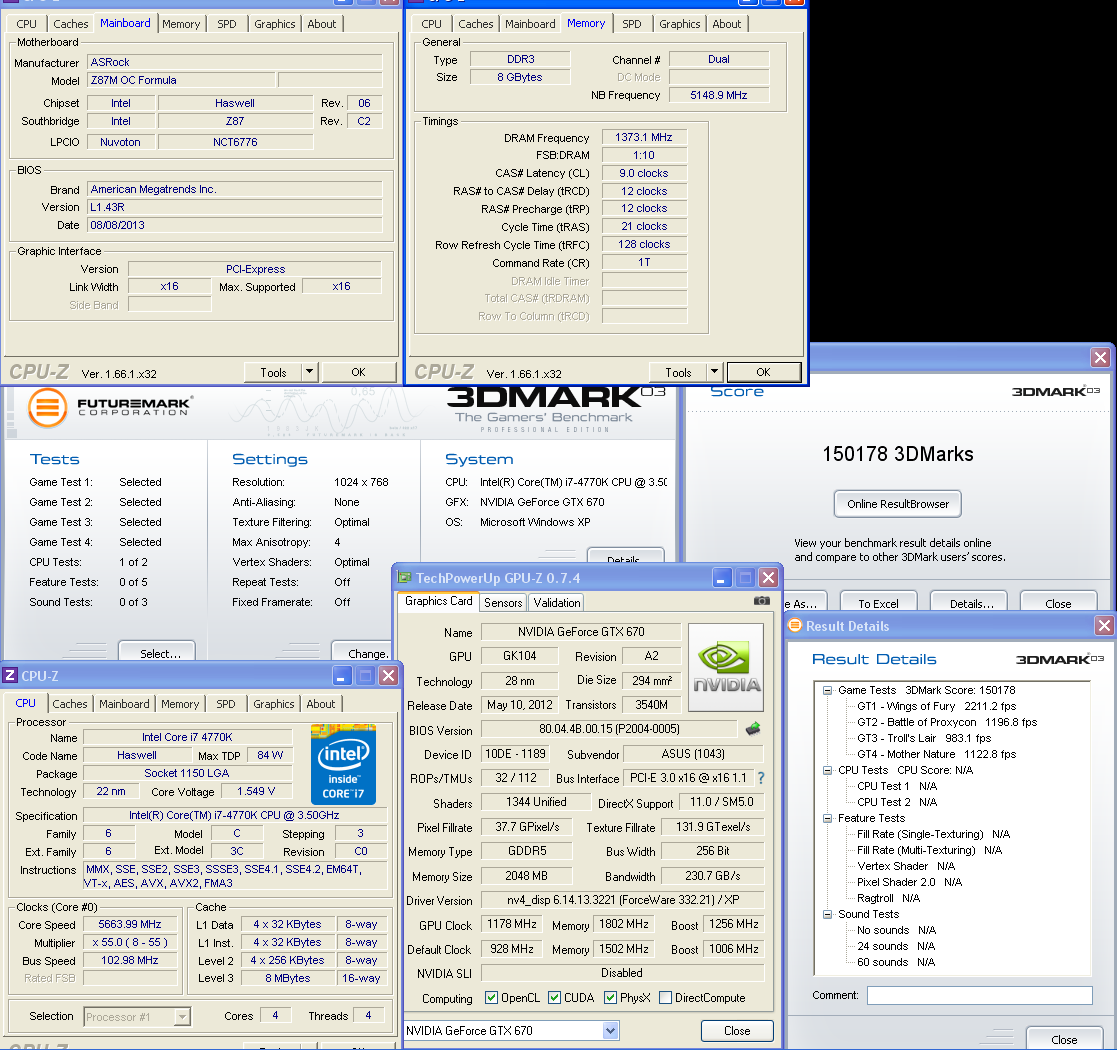Open the Processor #1 selection dropdown
1117x1050 pixels.
click(x=182, y=1017)
